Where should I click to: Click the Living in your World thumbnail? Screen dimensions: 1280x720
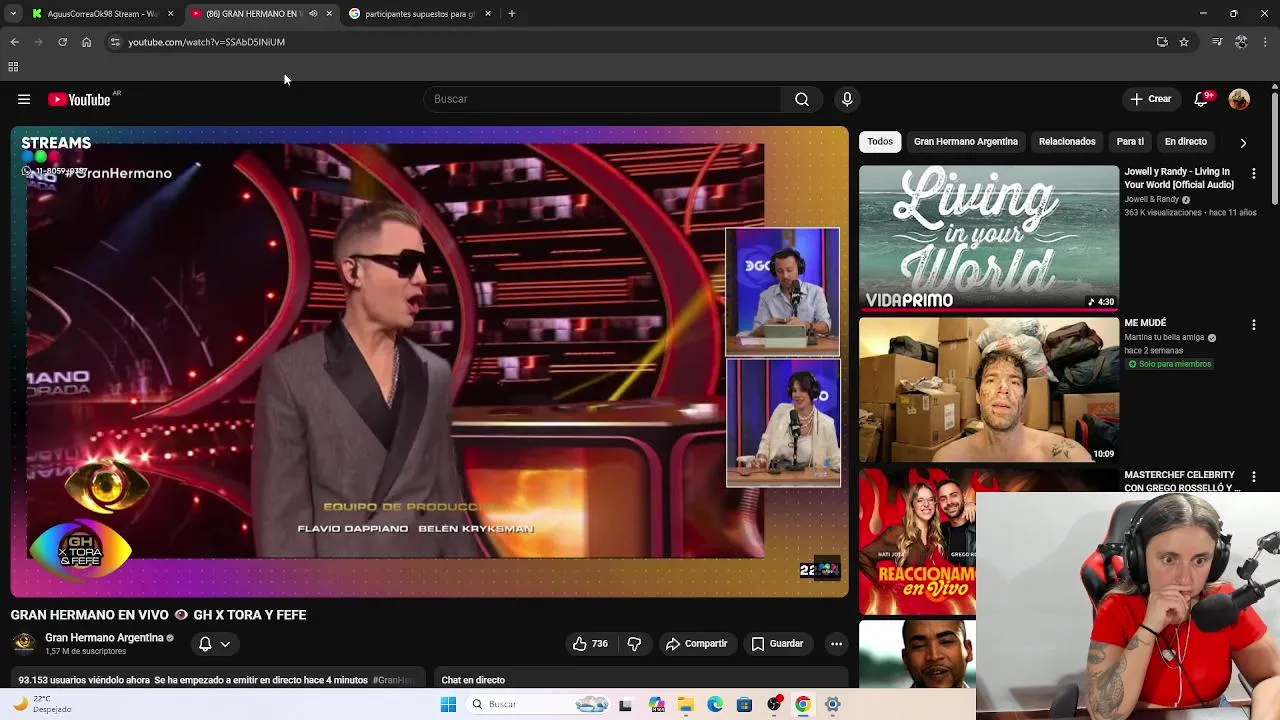tap(989, 238)
